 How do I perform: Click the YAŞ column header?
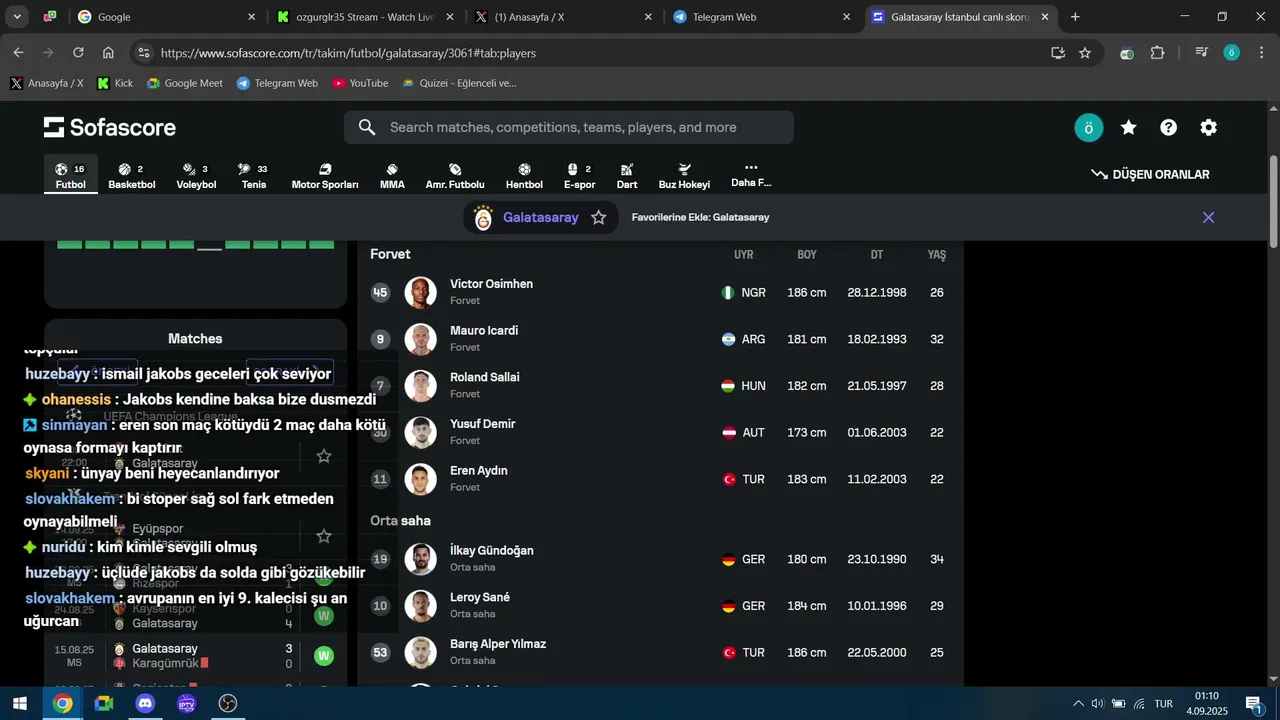[x=937, y=255]
